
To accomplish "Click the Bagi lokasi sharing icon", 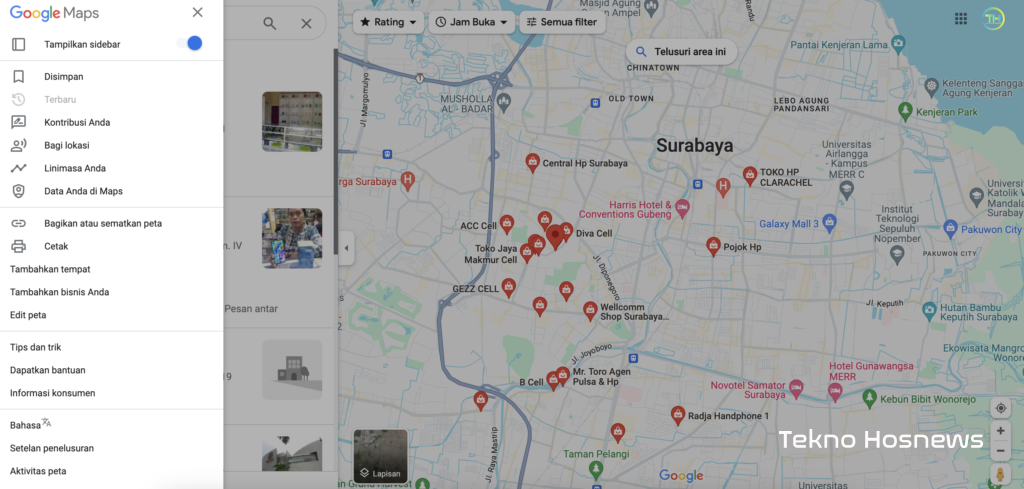I will coord(18,145).
